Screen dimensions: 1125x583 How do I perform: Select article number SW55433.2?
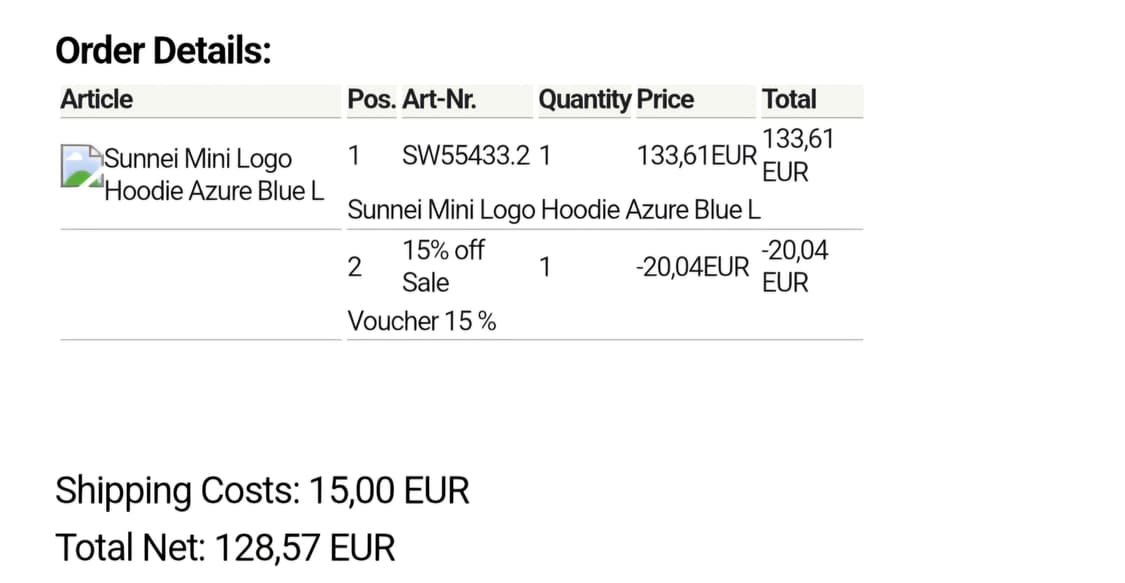pos(466,156)
